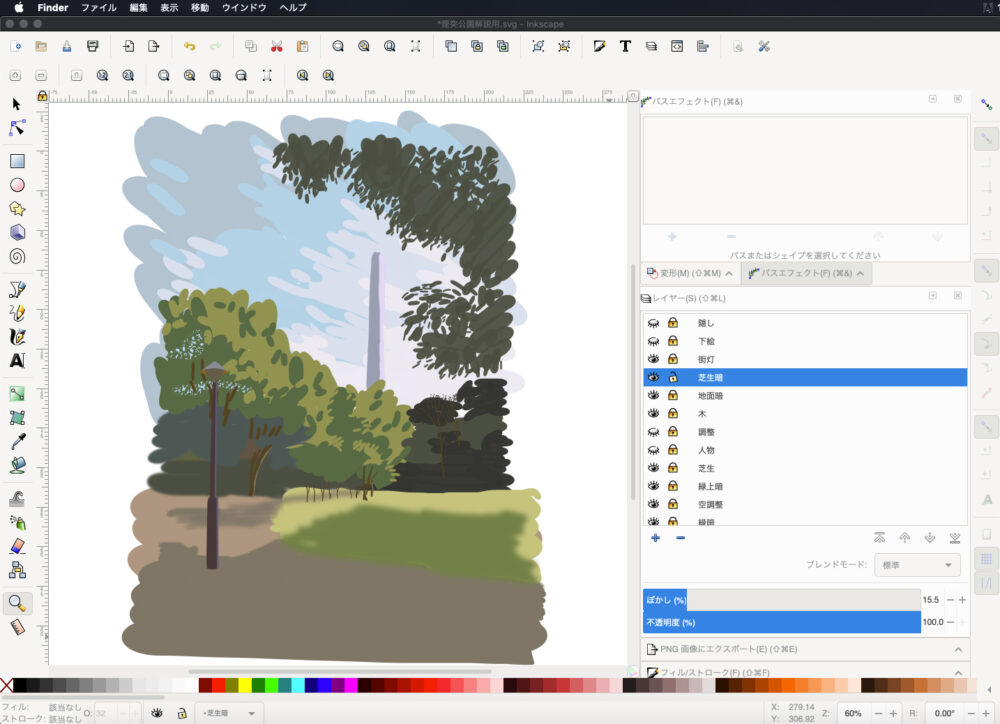Open the zoom percentage dropdown in status bar
Image resolution: width=1000 pixels, height=724 pixels.
853,713
